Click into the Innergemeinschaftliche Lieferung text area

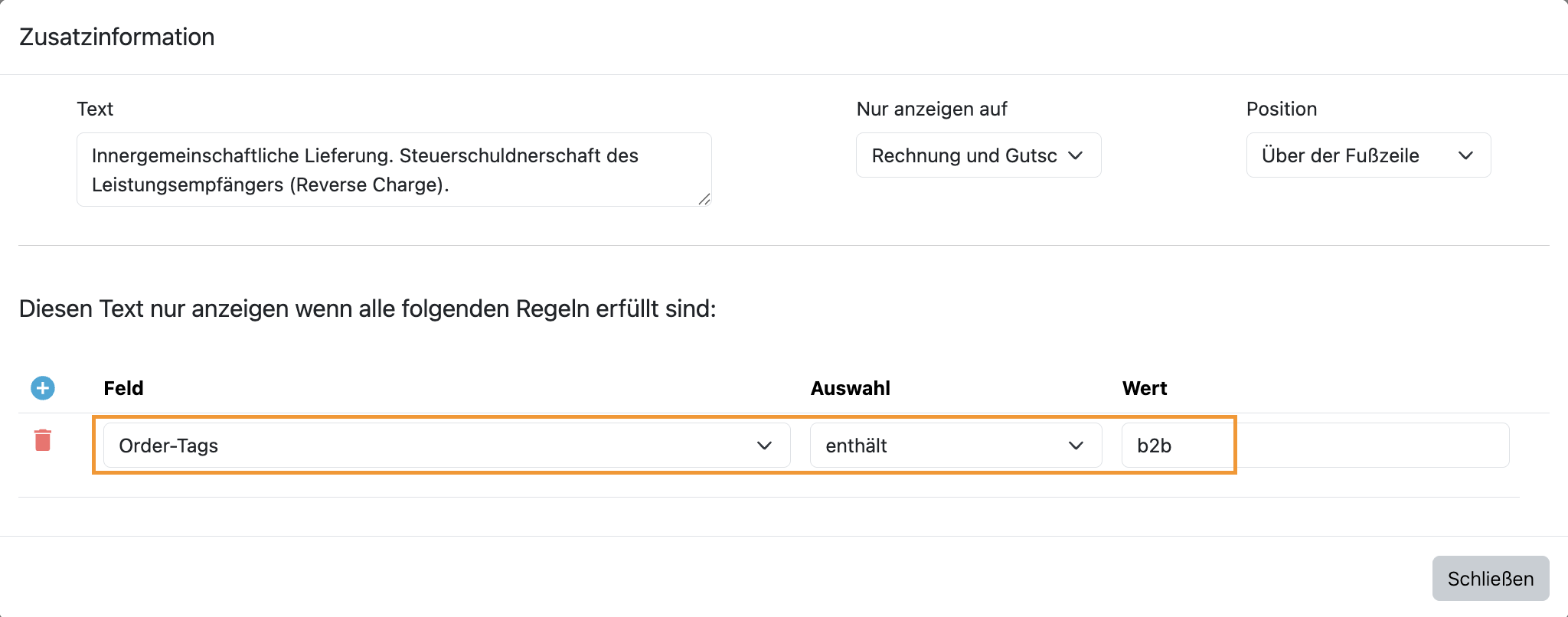coord(394,169)
